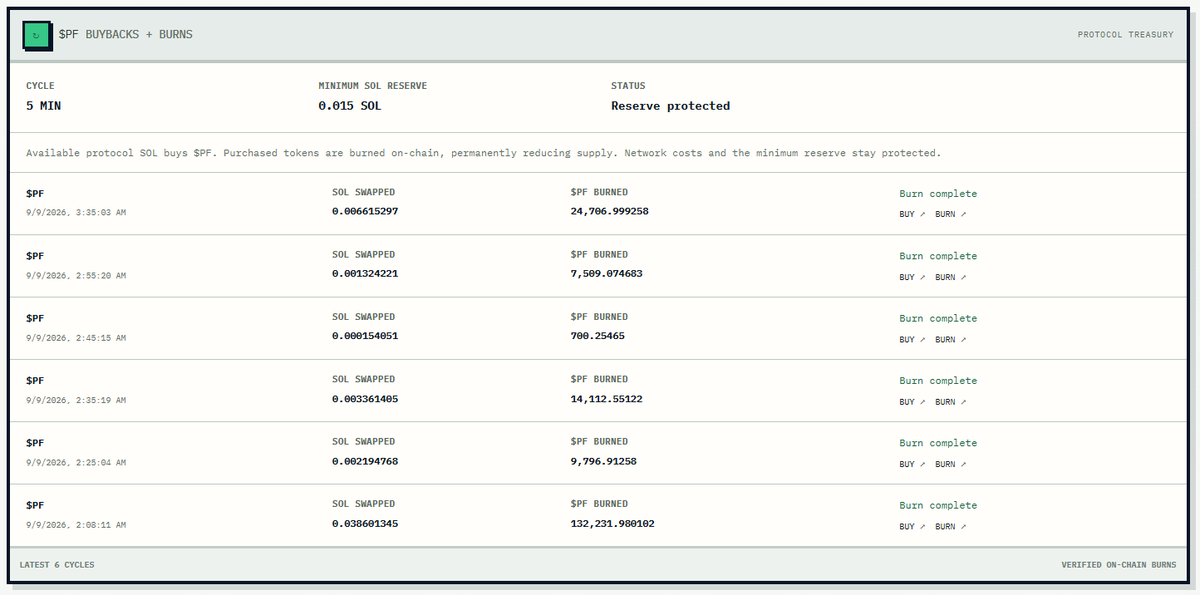Open BUY link for 2:55:20 AM burn
Viewport: 1200px width, 595px height.
coord(912,277)
